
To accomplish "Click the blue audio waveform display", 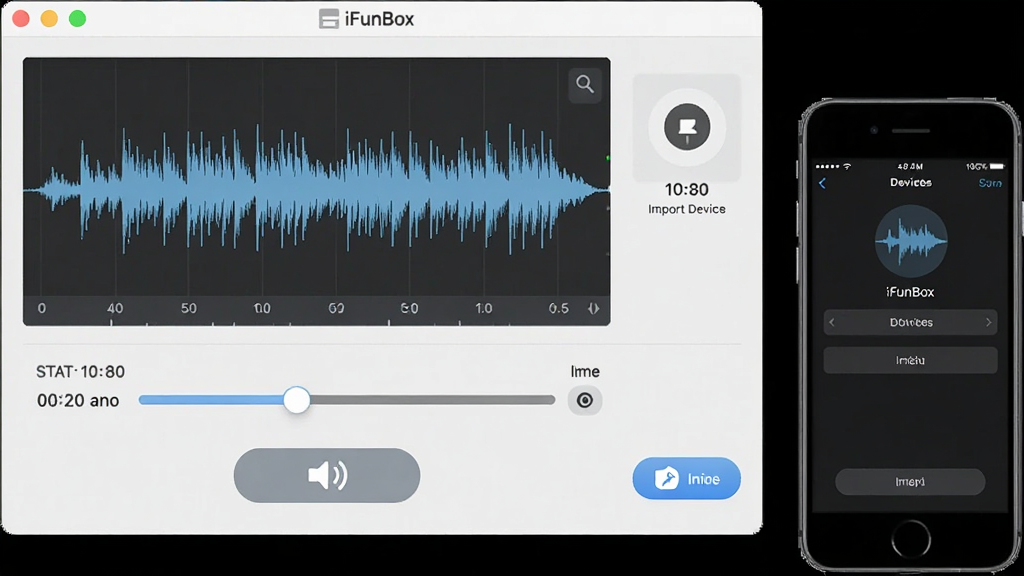I will [x=317, y=189].
